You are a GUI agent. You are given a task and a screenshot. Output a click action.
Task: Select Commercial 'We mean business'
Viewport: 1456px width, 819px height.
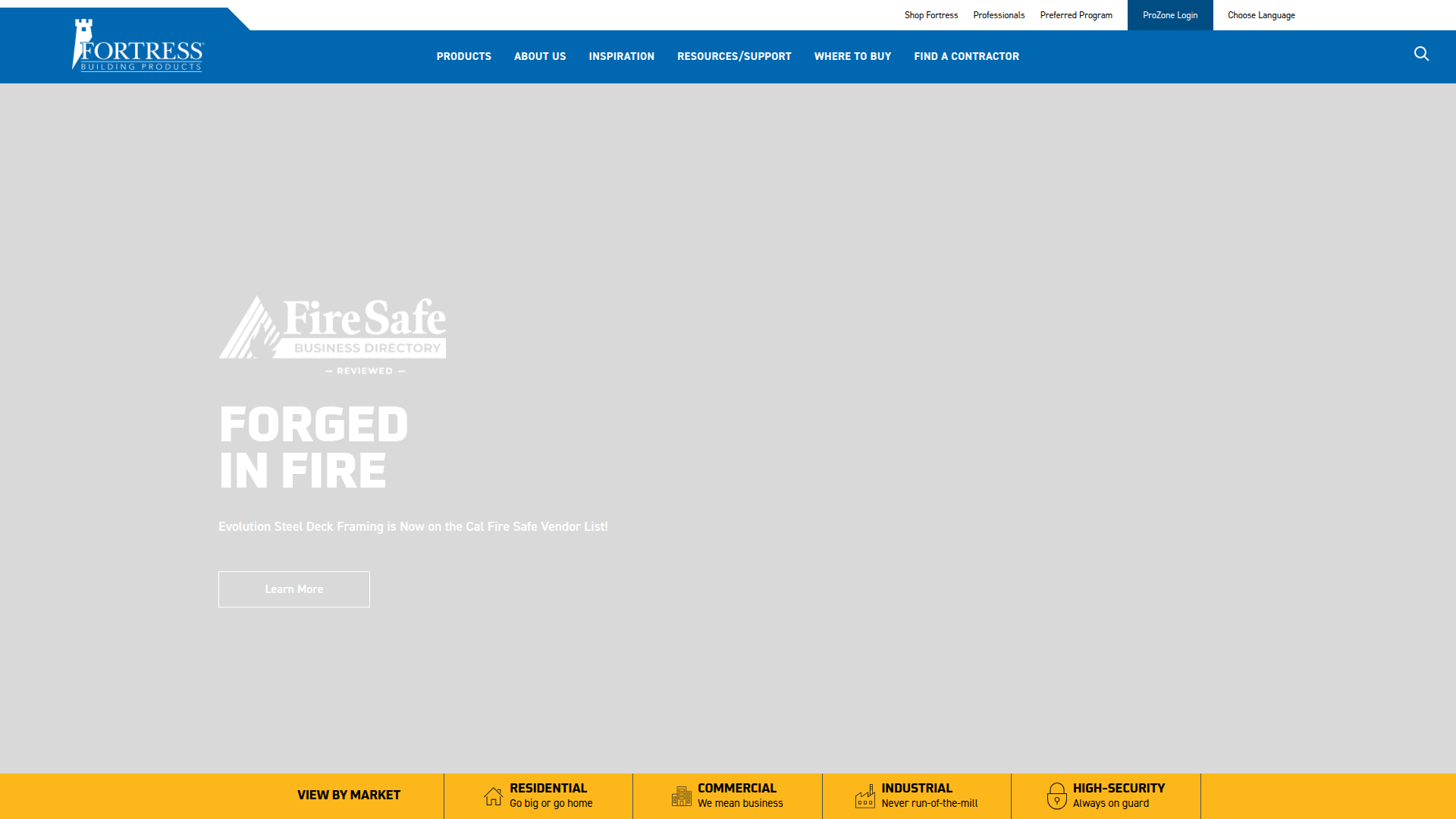728,796
